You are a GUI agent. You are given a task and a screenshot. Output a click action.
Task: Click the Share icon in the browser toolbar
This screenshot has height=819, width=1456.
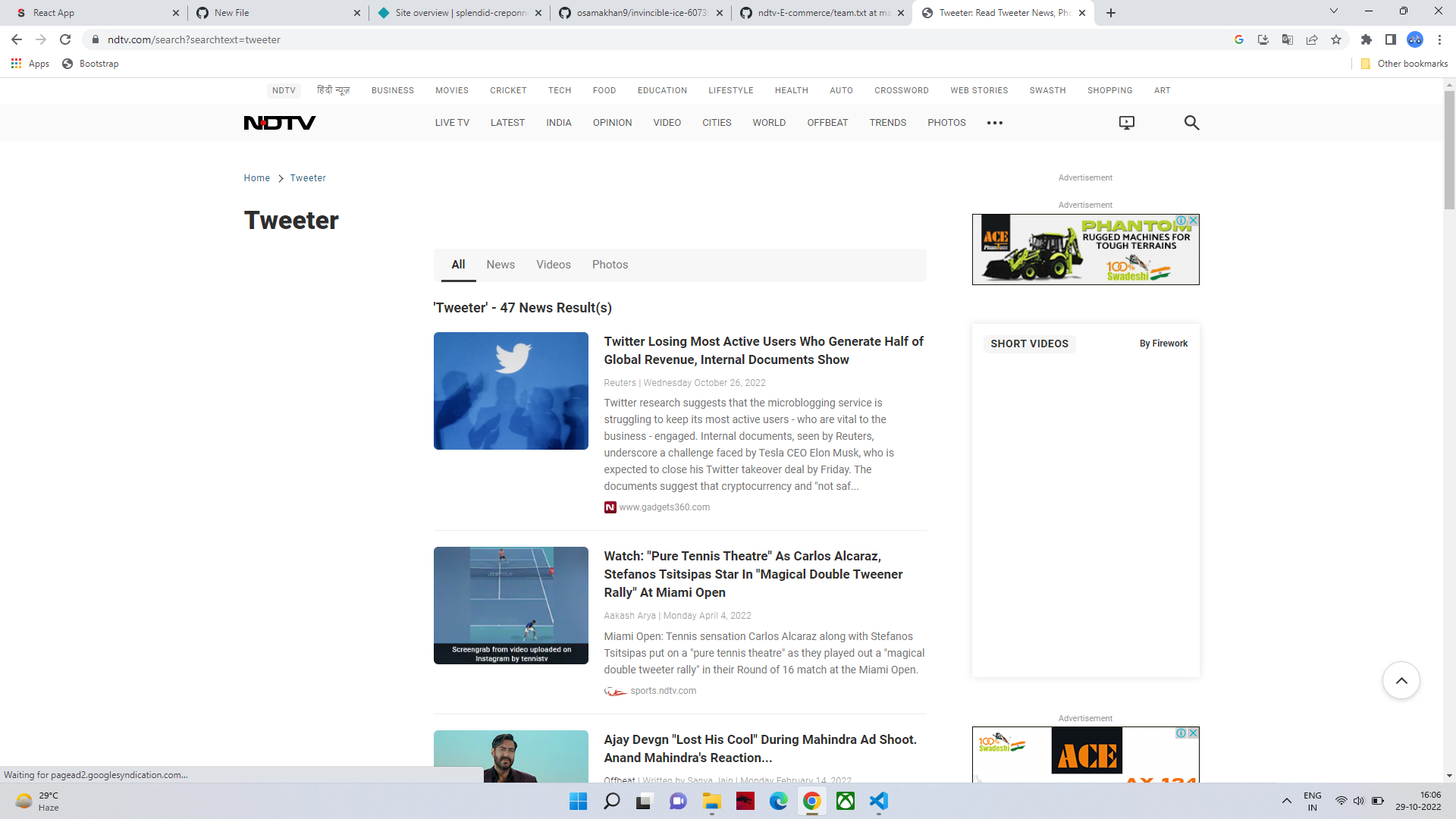(x=1312, y=39)
